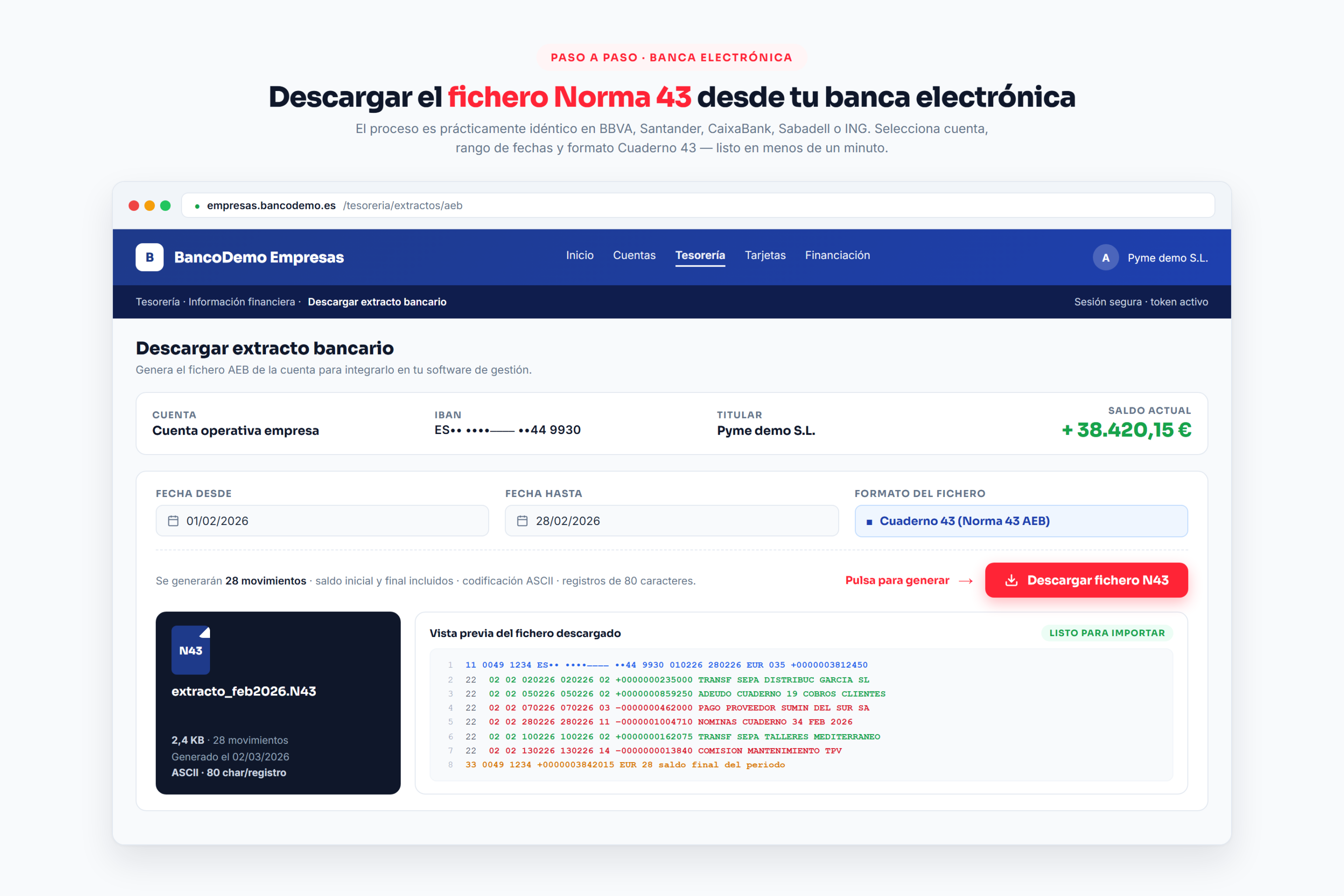Click green secure dot in address bar

(197, 206)
